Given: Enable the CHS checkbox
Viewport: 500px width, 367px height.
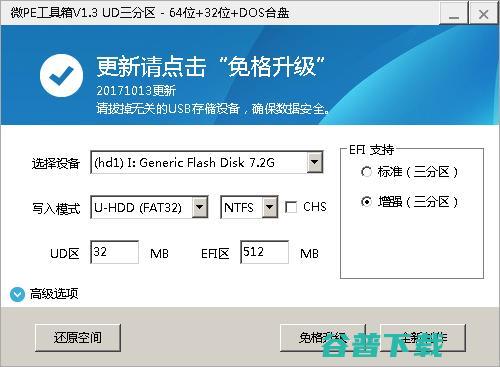Looking at the screenshot, I should coord(291,207).
